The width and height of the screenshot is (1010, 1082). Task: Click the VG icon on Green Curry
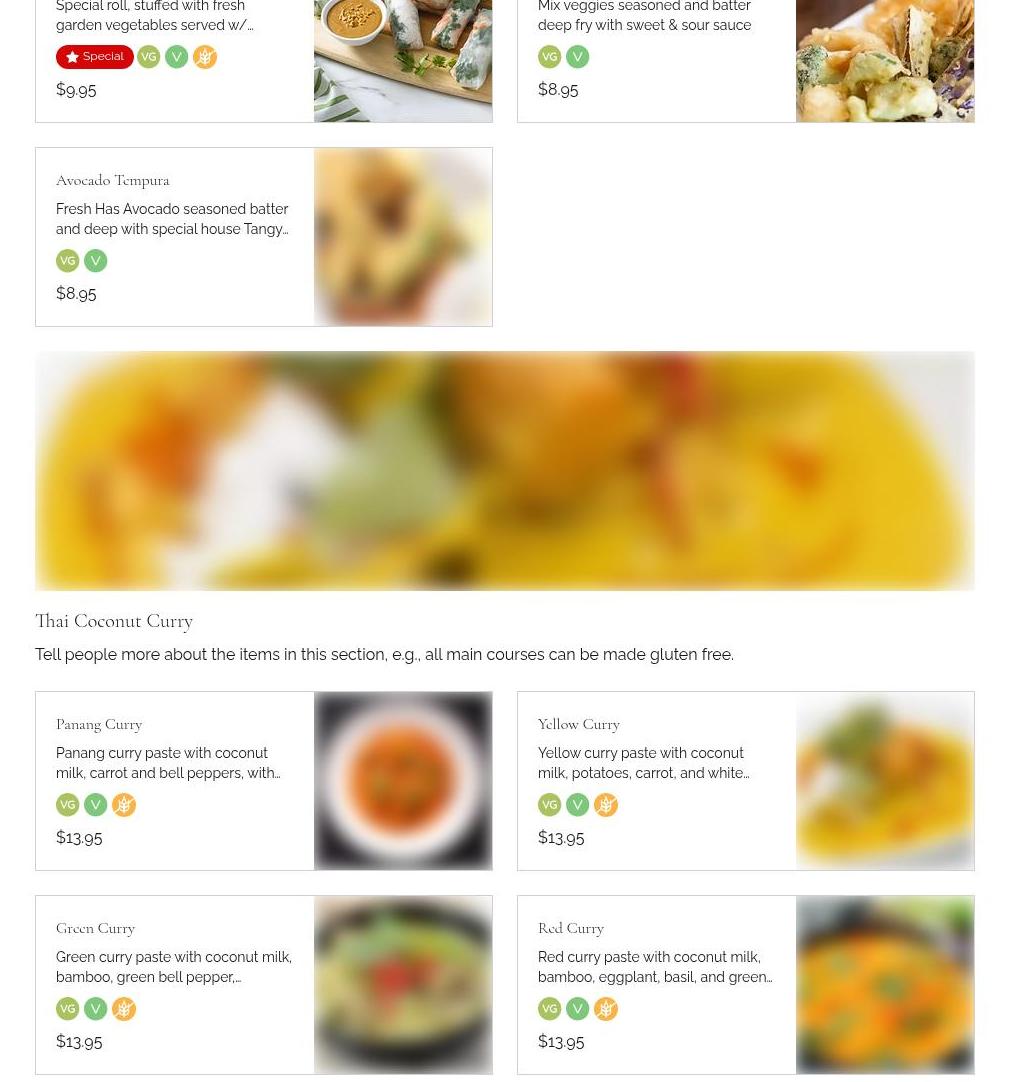tap(68, 1009)
